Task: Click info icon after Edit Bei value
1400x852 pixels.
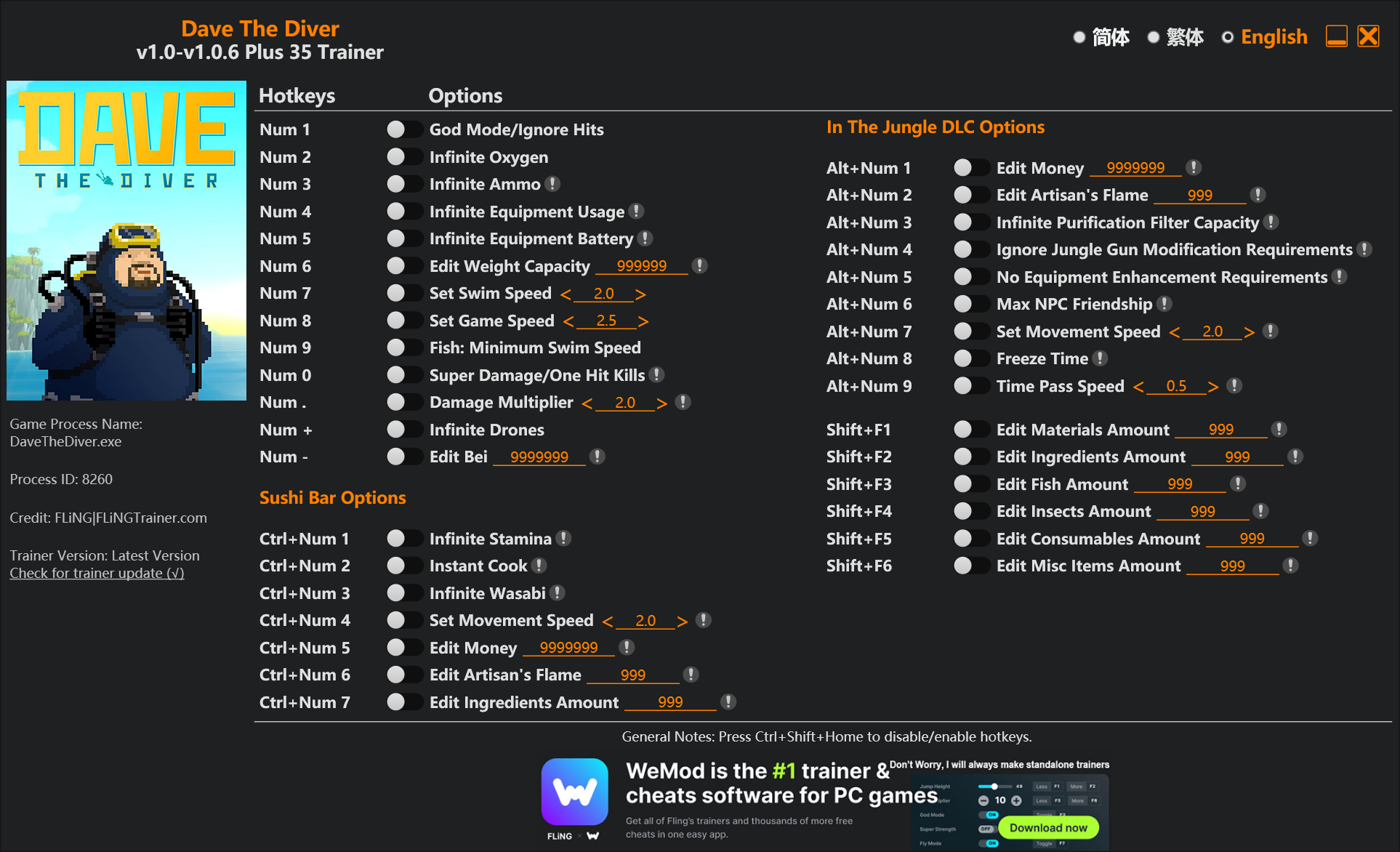Action: tap(597, 457)
